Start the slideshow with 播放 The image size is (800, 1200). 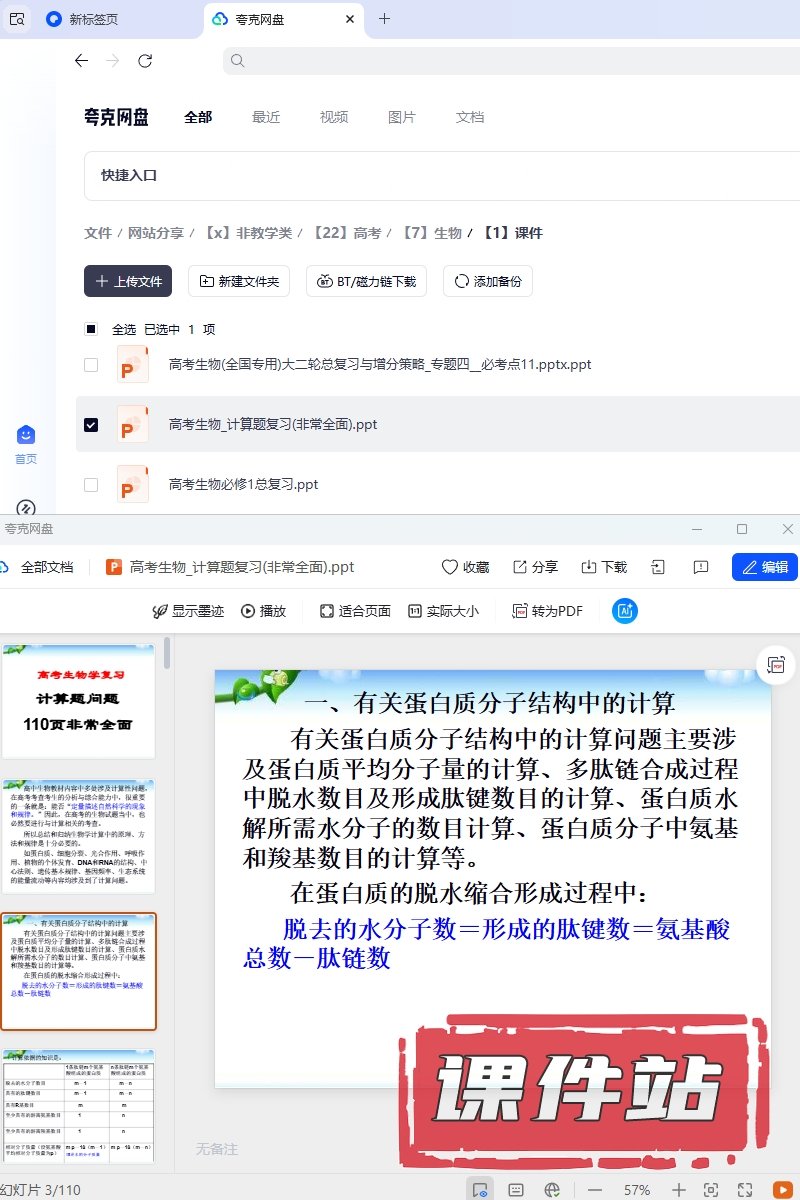(264, 611)
